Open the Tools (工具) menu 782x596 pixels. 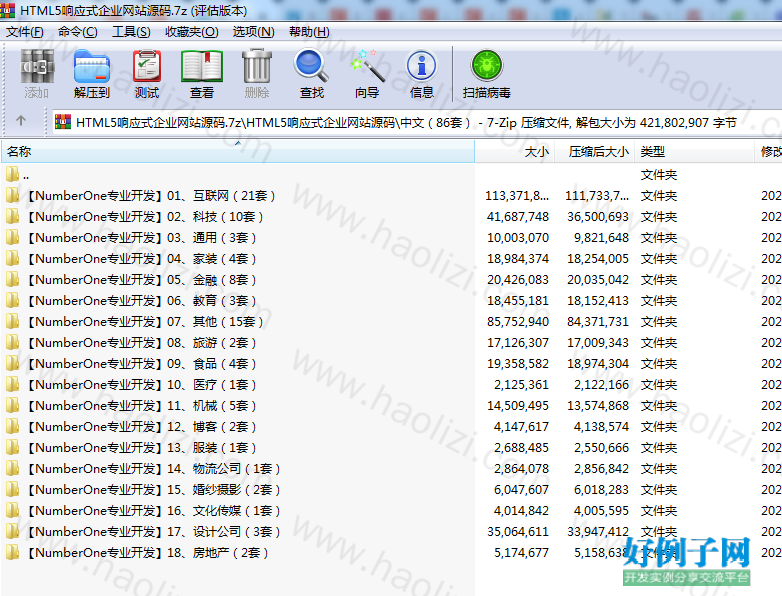(131, 32)
